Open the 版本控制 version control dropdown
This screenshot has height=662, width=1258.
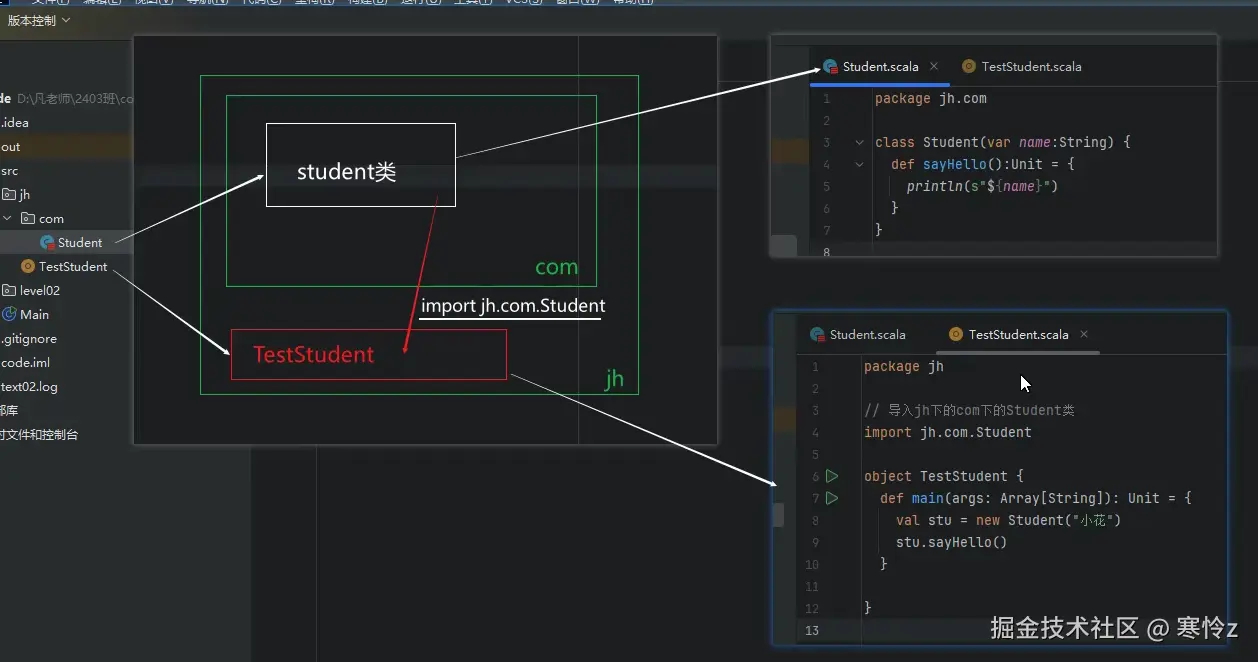[x=39, y=20]
